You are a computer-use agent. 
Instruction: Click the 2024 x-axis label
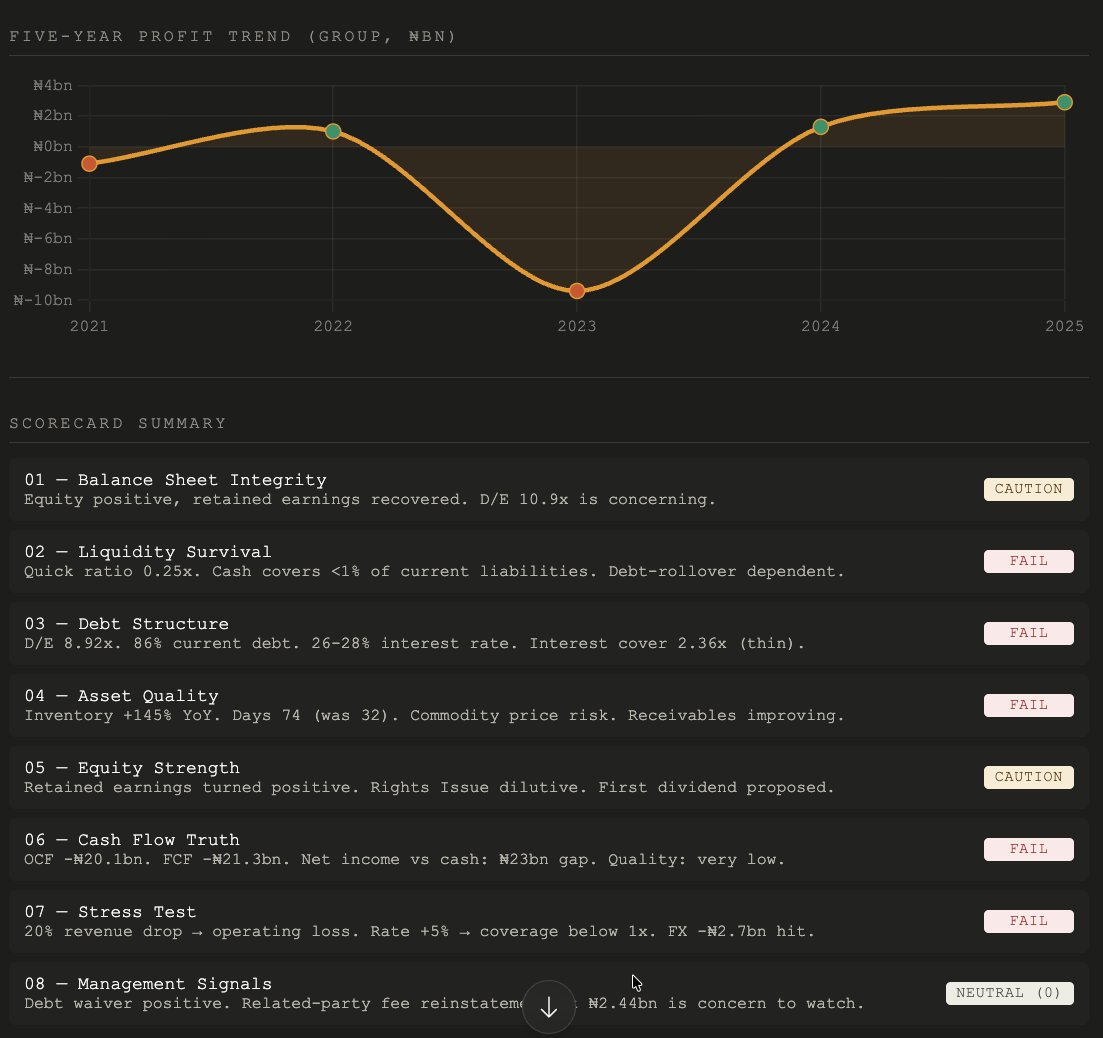[820, 326]
